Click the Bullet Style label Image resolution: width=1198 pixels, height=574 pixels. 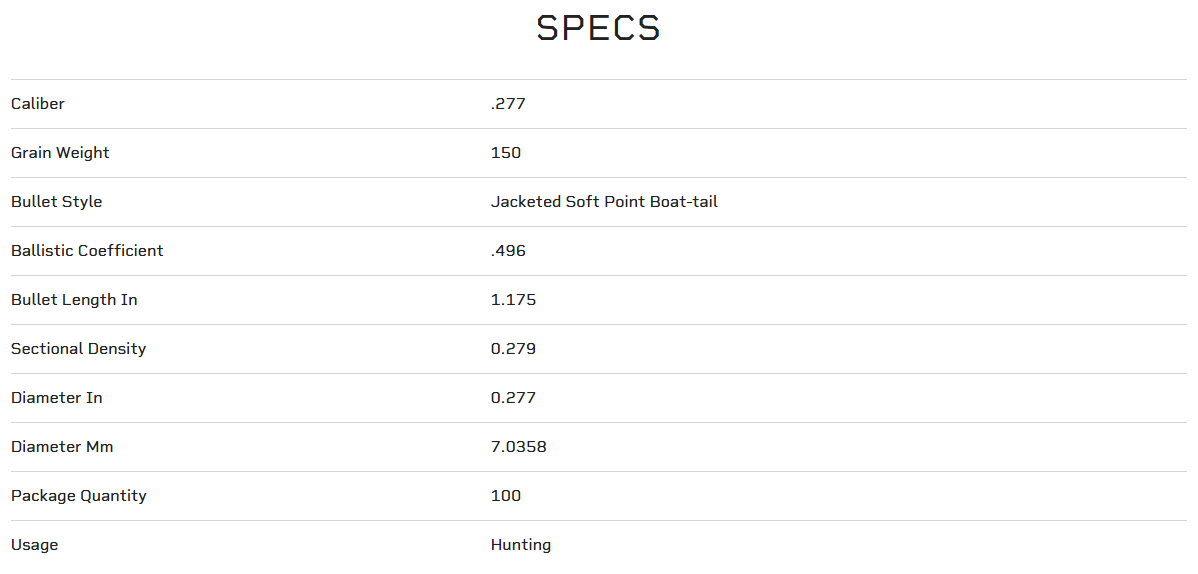(x=57, y=202)
